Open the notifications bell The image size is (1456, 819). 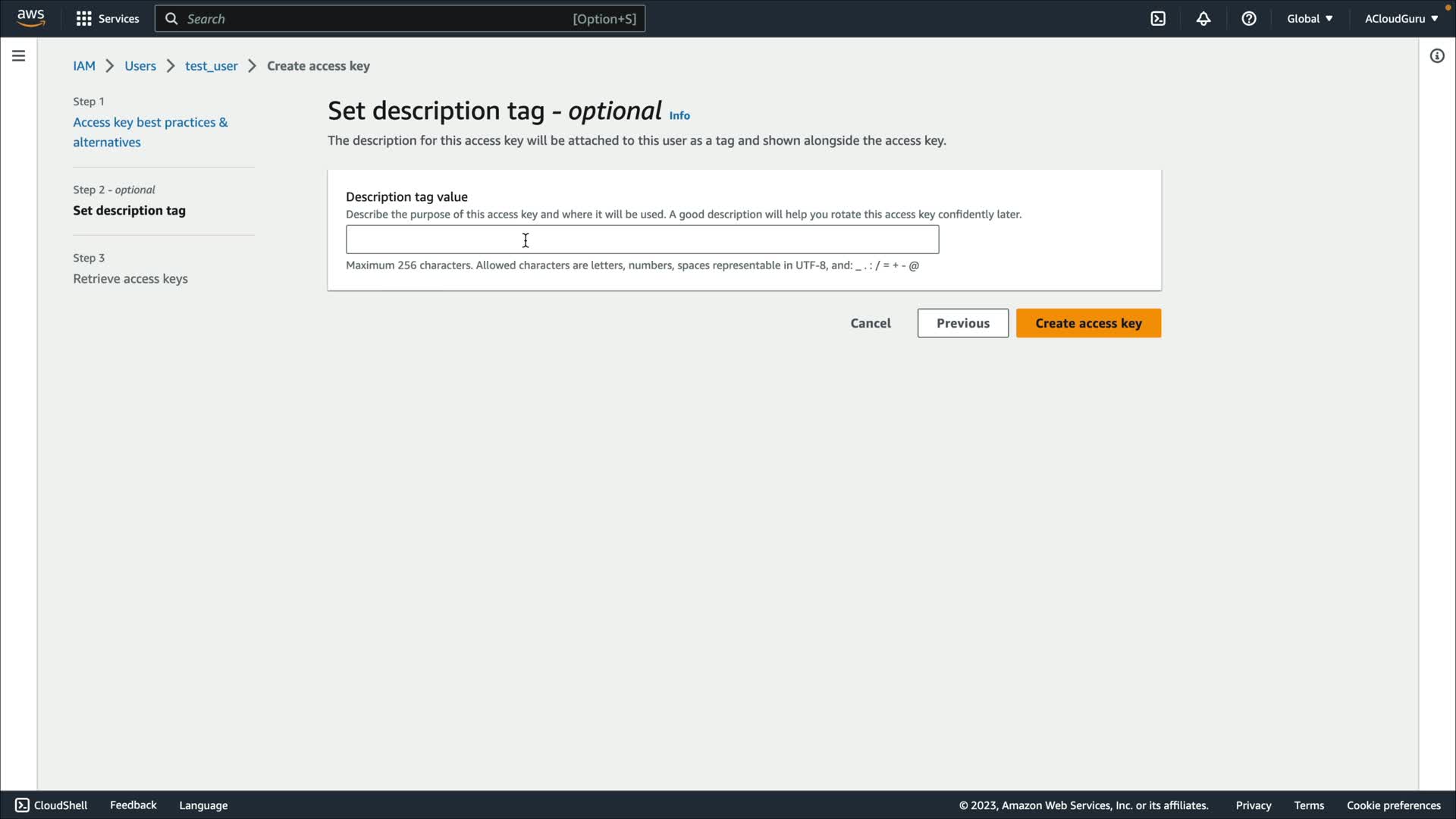click(x=1203, y=18)
